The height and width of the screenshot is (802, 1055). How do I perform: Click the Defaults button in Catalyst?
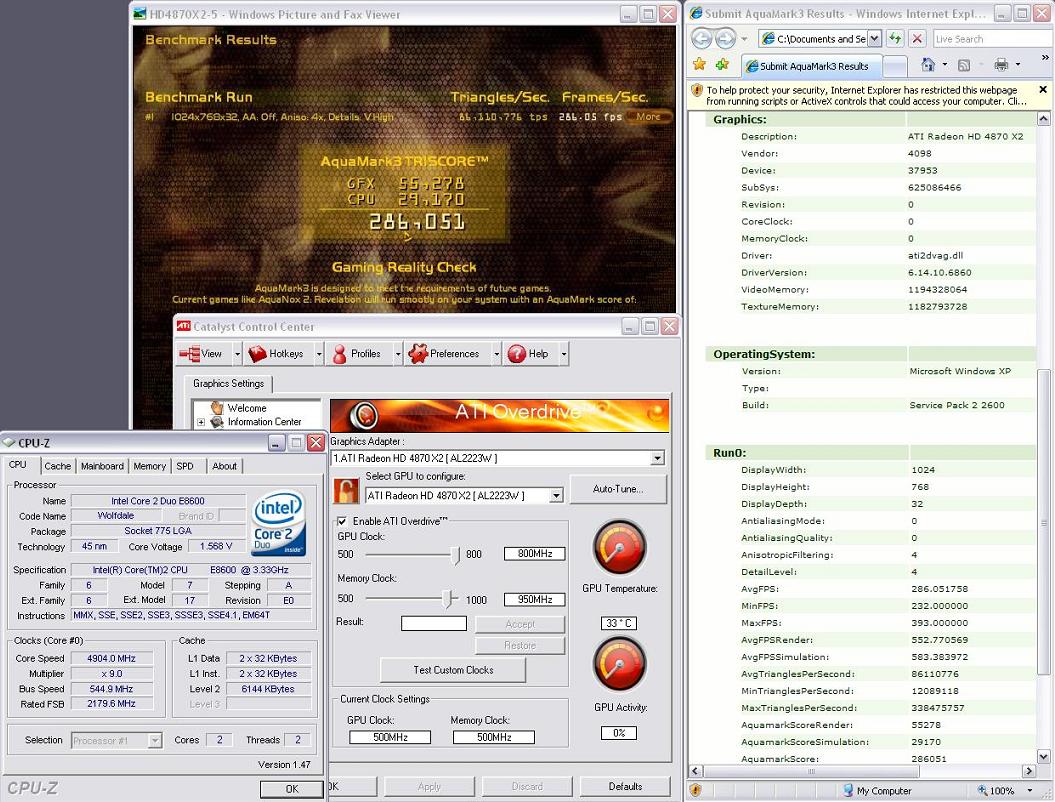tap(625, 786)
